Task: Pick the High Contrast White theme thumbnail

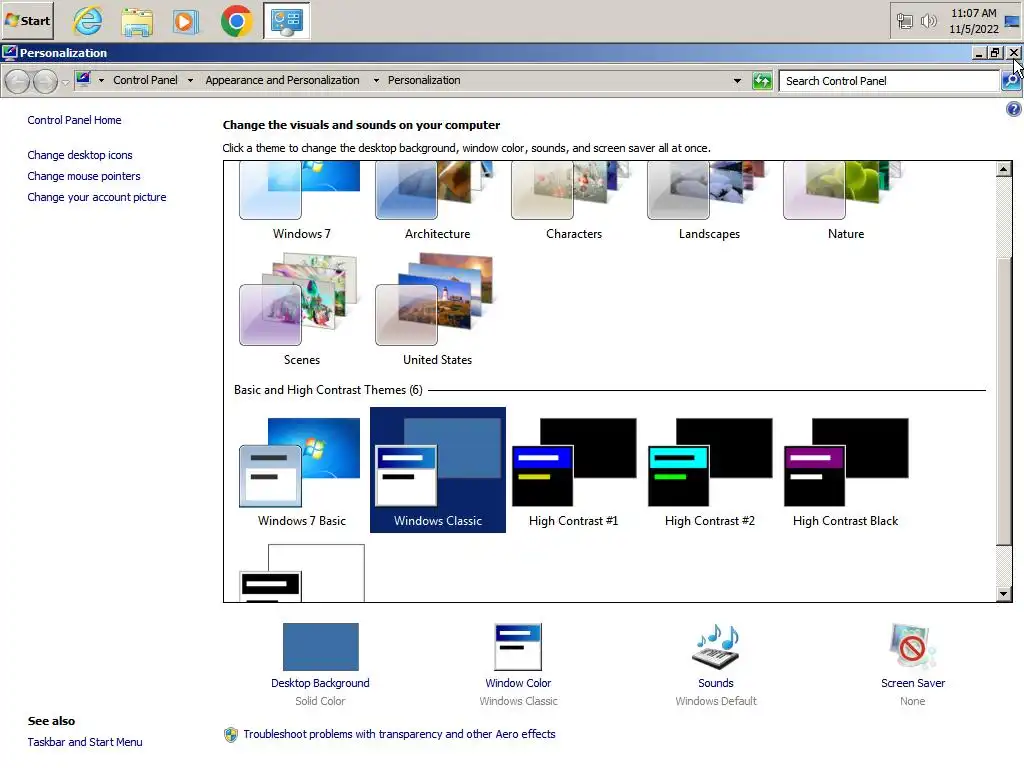Action: pyautogui.click(x=301, y=573)
